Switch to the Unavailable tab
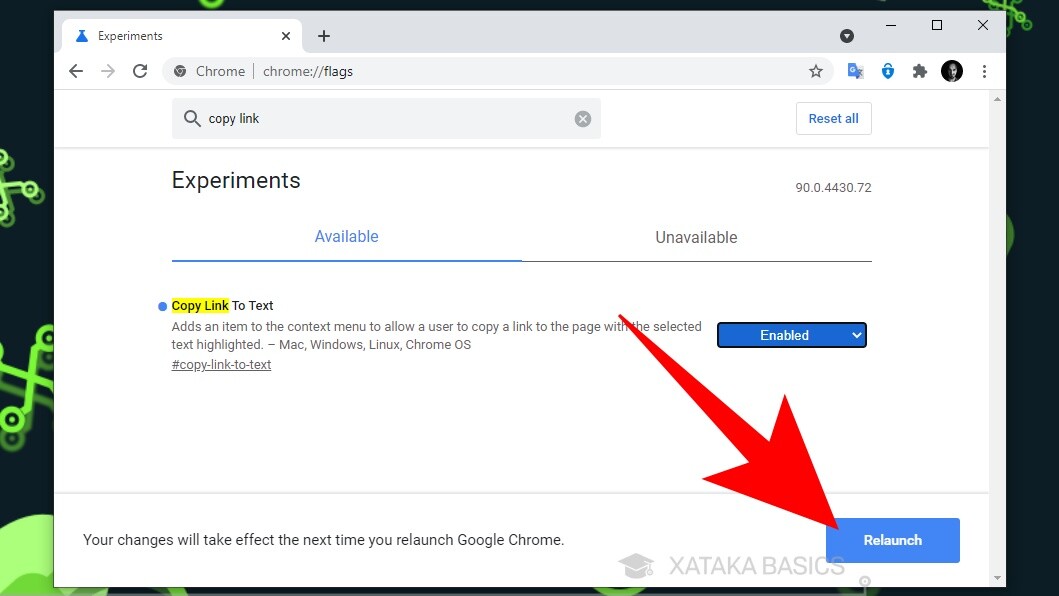 click(x=696, y=237)
